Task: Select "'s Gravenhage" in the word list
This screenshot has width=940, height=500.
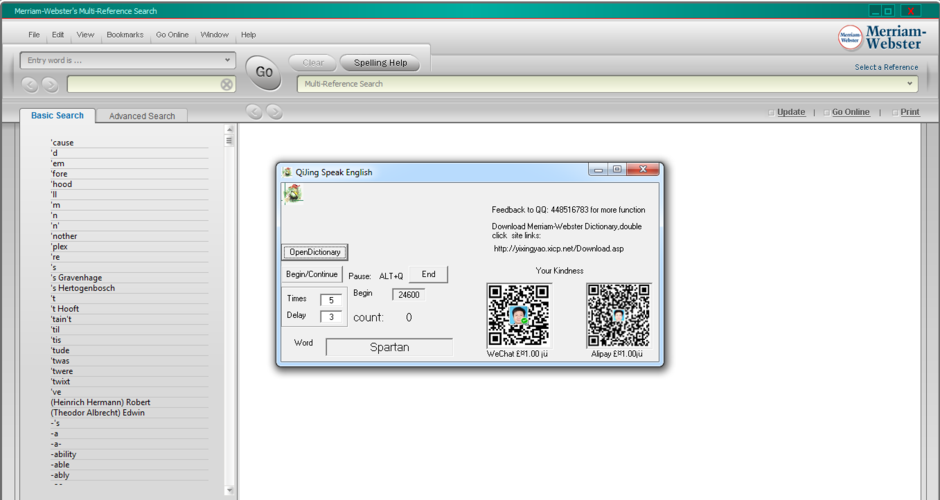Action: (76, 278)
